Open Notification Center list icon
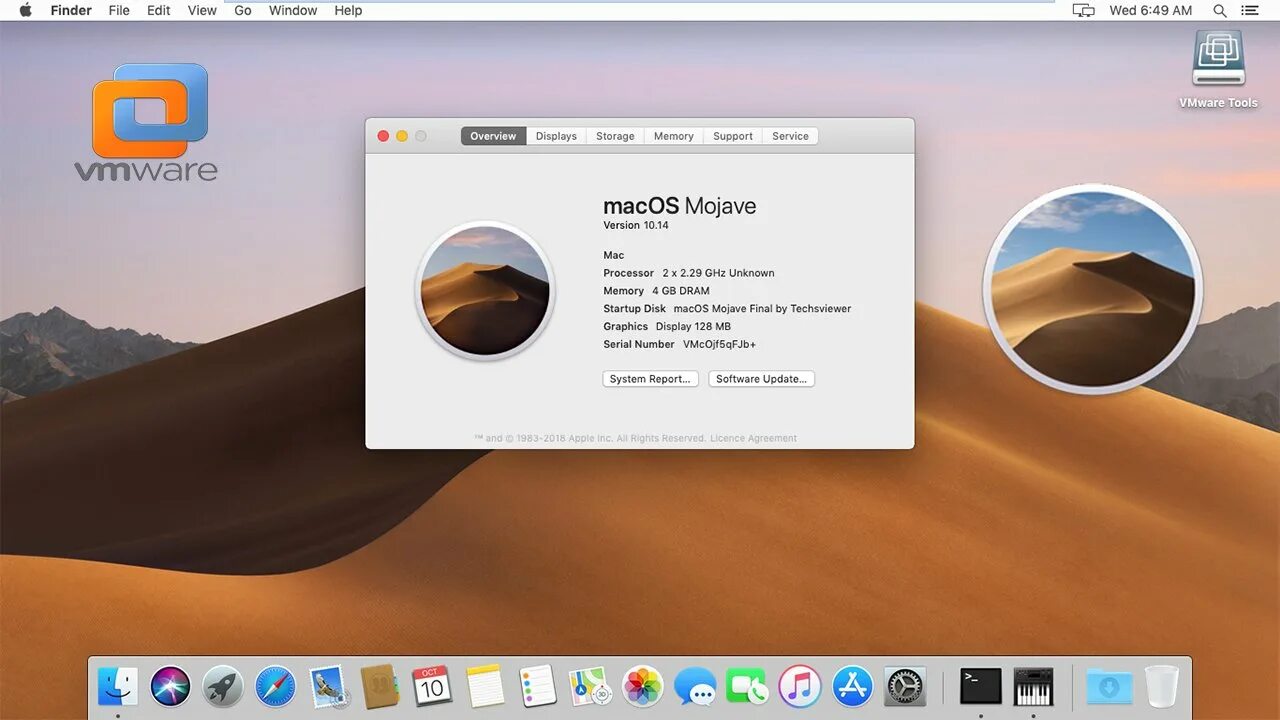1280x720 pixels. click(x=1250, y=10)
